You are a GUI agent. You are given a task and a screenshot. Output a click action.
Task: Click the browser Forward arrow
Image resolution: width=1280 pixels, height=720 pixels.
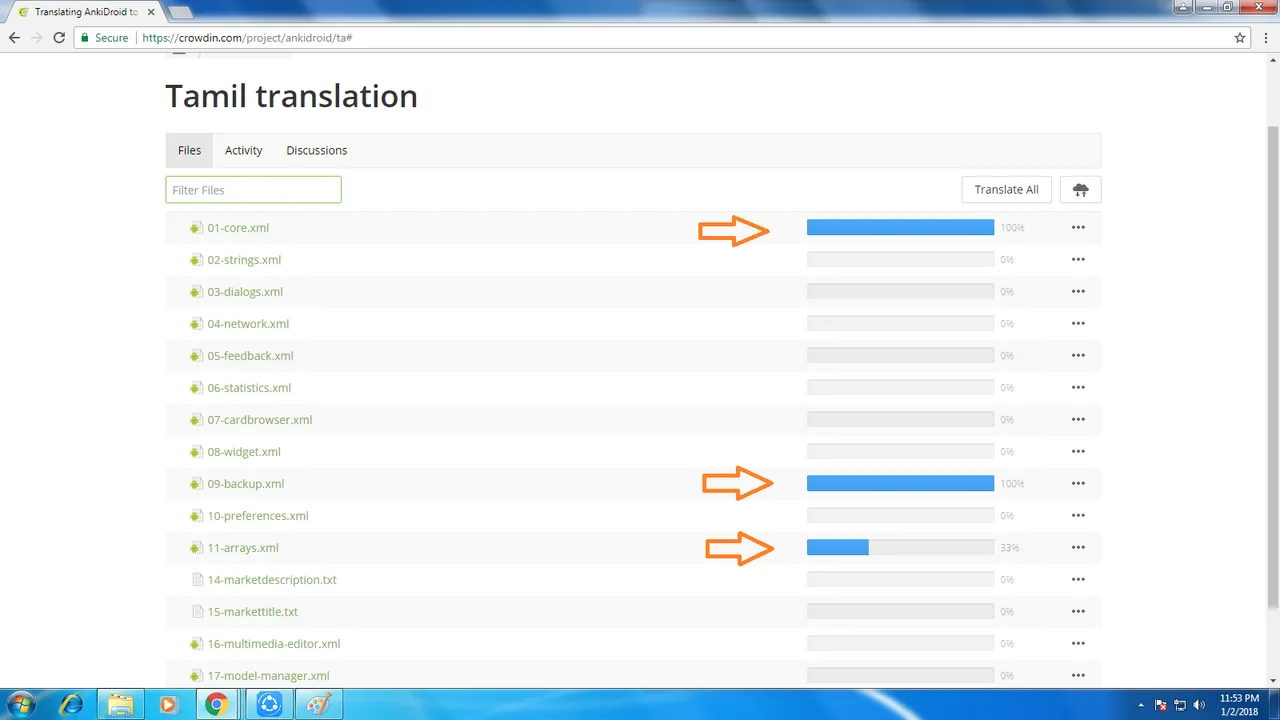click(37, 38)
